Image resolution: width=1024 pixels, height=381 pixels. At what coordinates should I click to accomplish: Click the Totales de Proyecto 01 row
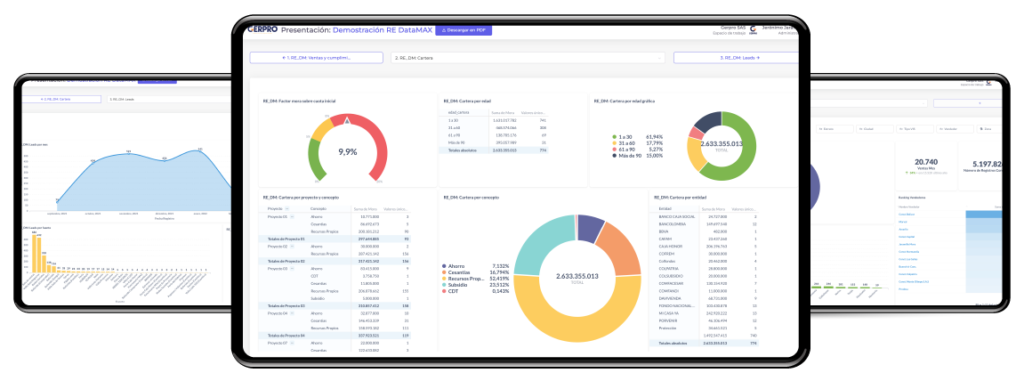click(x=335, y=239)
